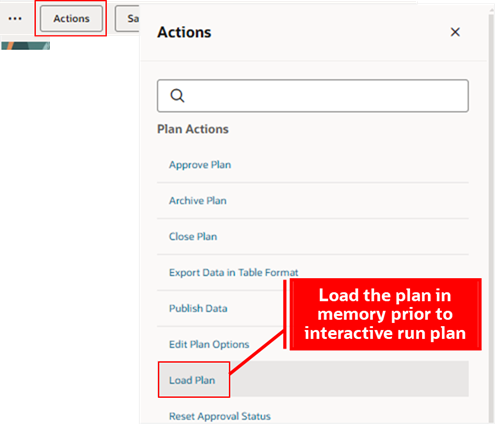Viewport: 495px width, 424px height.
Task: Select Reset Approval Status
Action: click(x=220, y=416)
